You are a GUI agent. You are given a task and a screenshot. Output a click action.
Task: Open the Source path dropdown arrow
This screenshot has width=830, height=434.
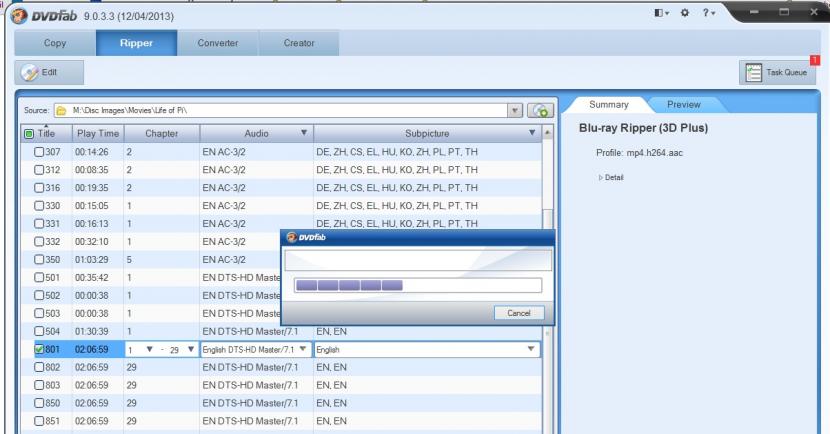tap(515, 111)
